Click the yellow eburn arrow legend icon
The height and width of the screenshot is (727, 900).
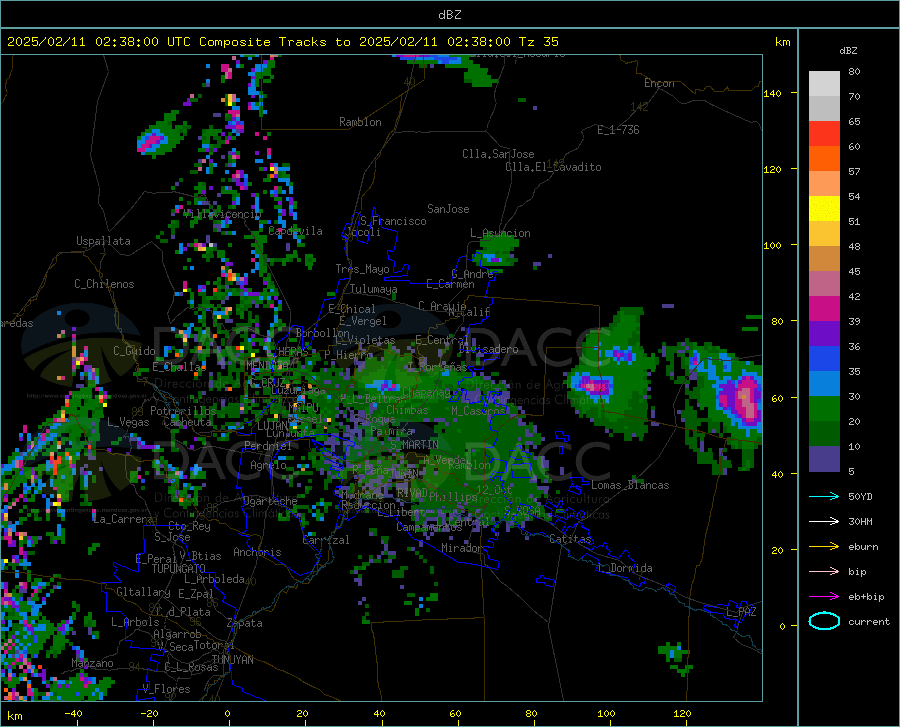coord(824,547)
